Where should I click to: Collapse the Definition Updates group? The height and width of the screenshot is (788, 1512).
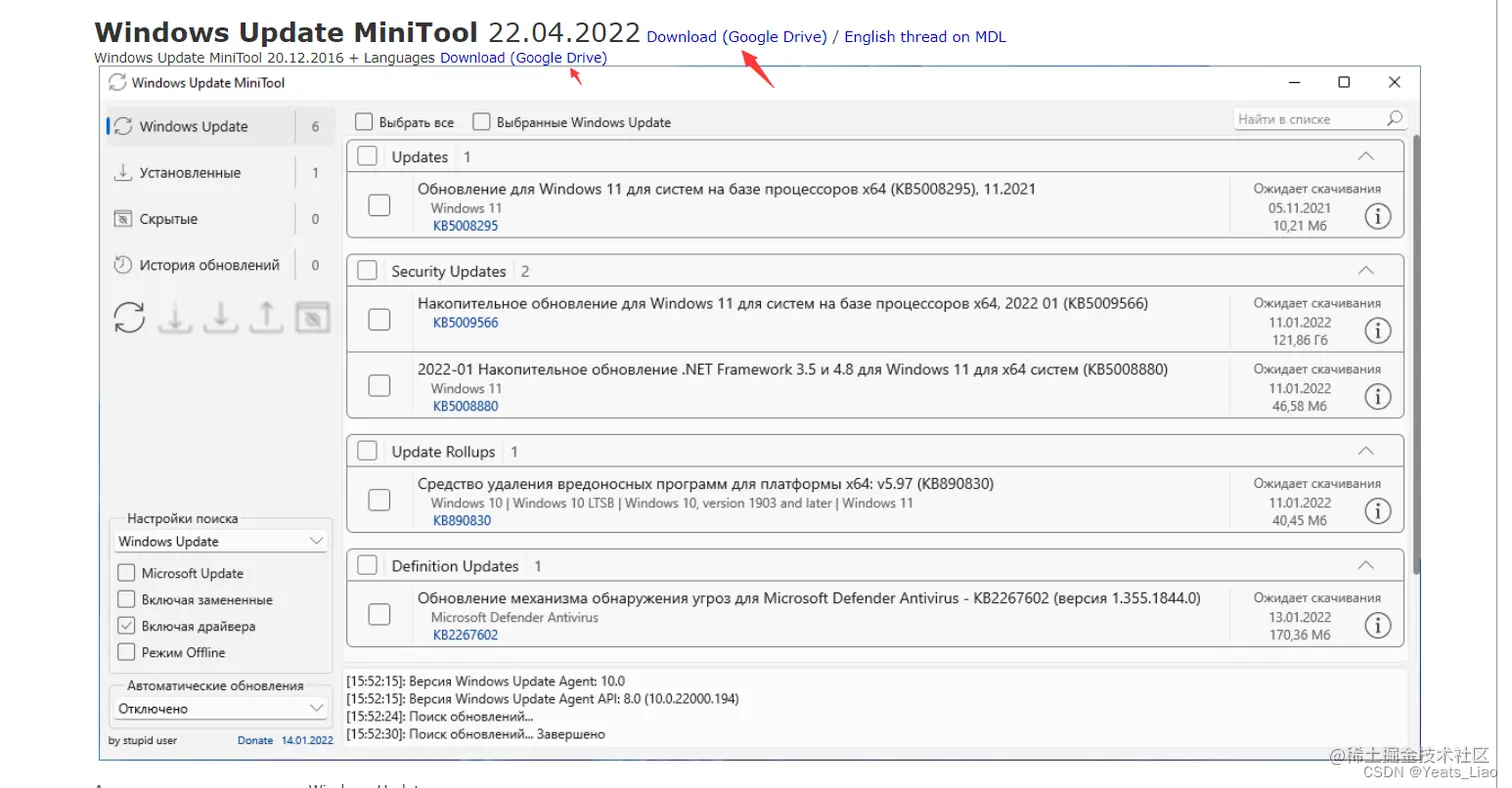(x=1365, y=565)
